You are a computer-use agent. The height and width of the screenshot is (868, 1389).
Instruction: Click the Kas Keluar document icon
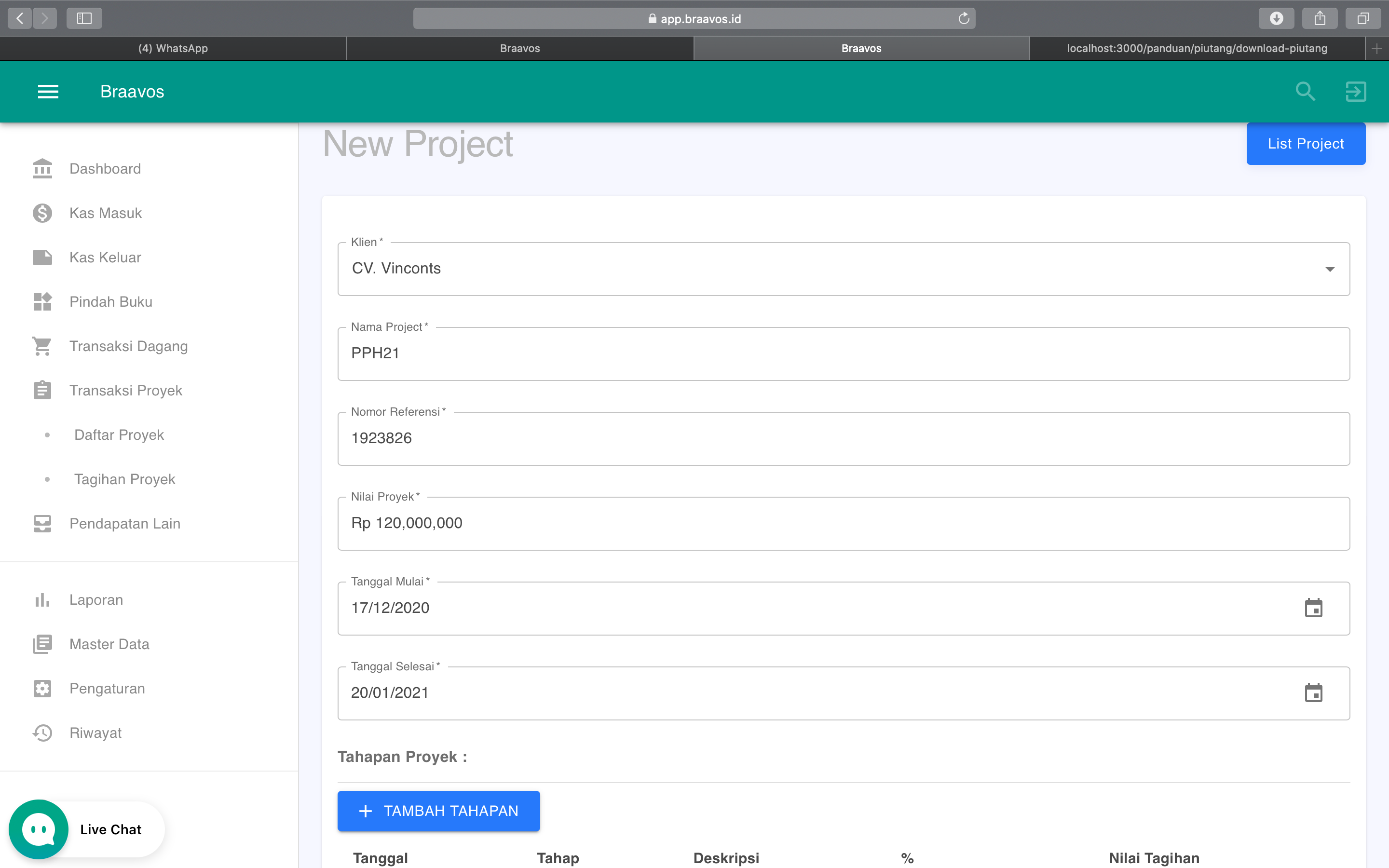tap(42, 257)
